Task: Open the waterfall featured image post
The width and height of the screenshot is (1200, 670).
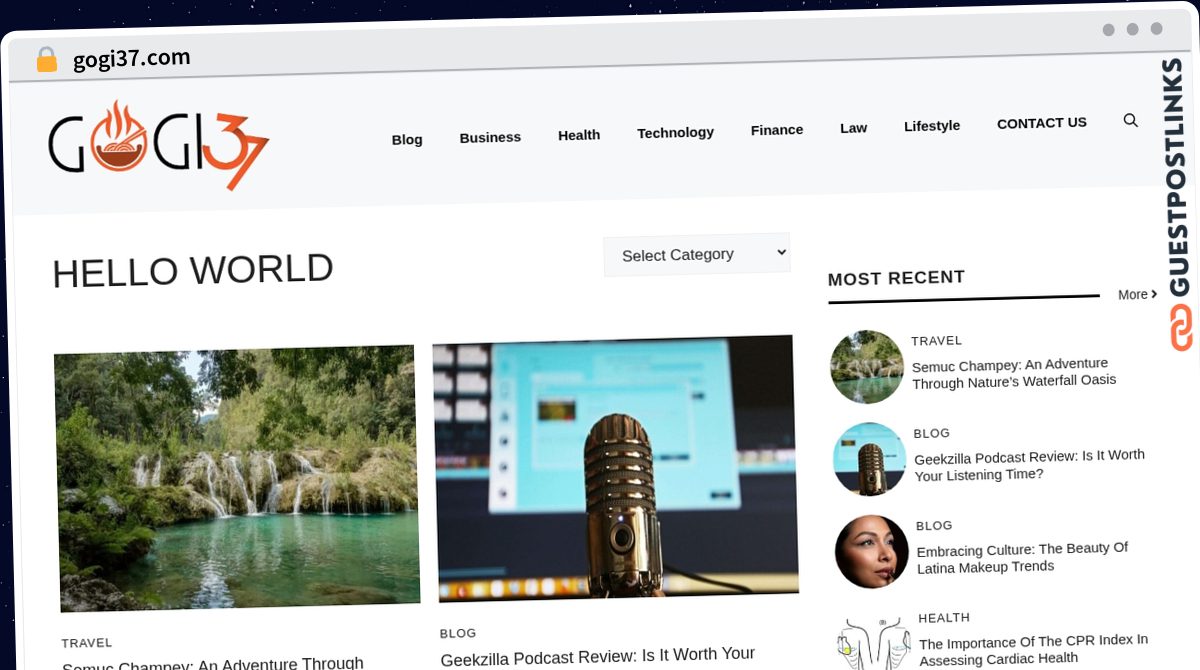Action: tap(237, 478)
